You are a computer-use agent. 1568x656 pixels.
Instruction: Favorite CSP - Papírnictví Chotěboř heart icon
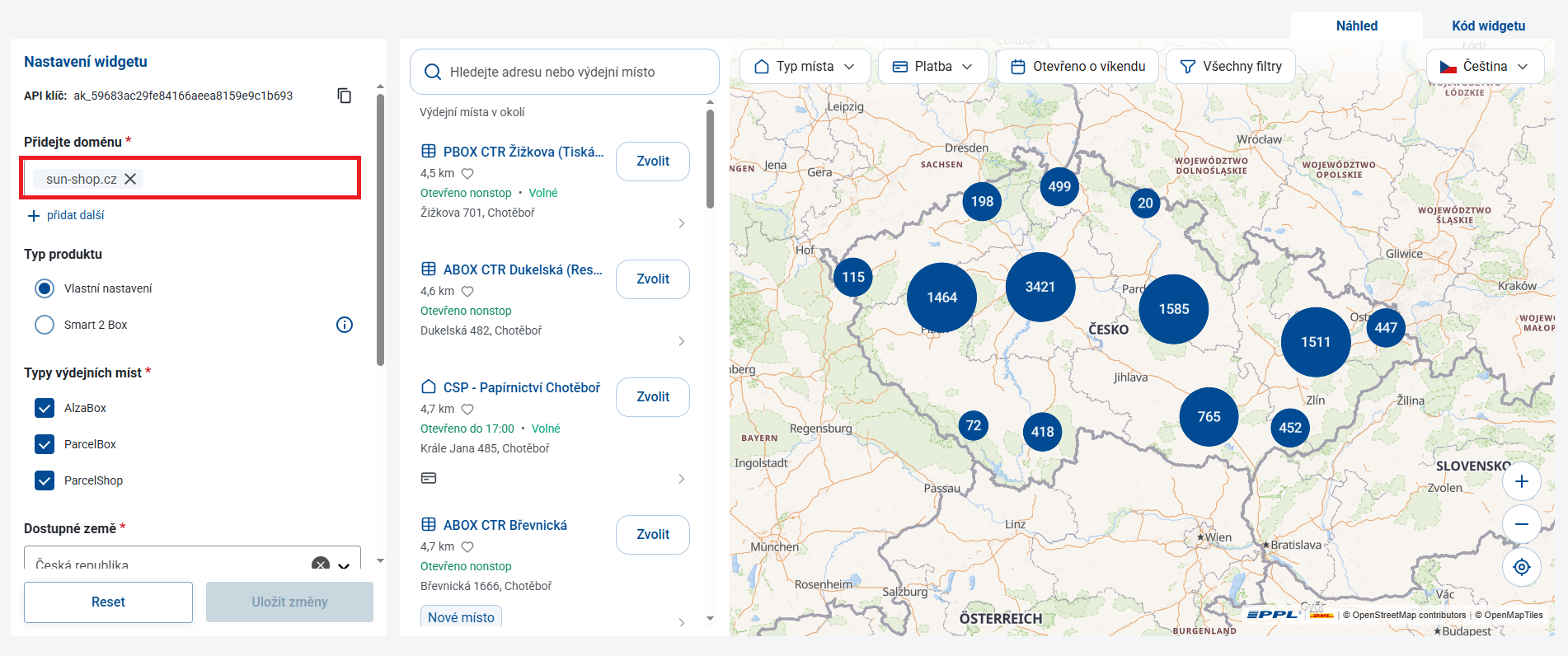click(467, 410)
